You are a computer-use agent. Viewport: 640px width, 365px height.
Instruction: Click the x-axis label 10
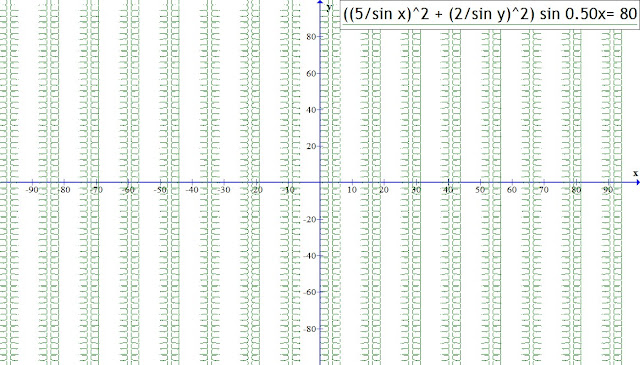(352, 190)
